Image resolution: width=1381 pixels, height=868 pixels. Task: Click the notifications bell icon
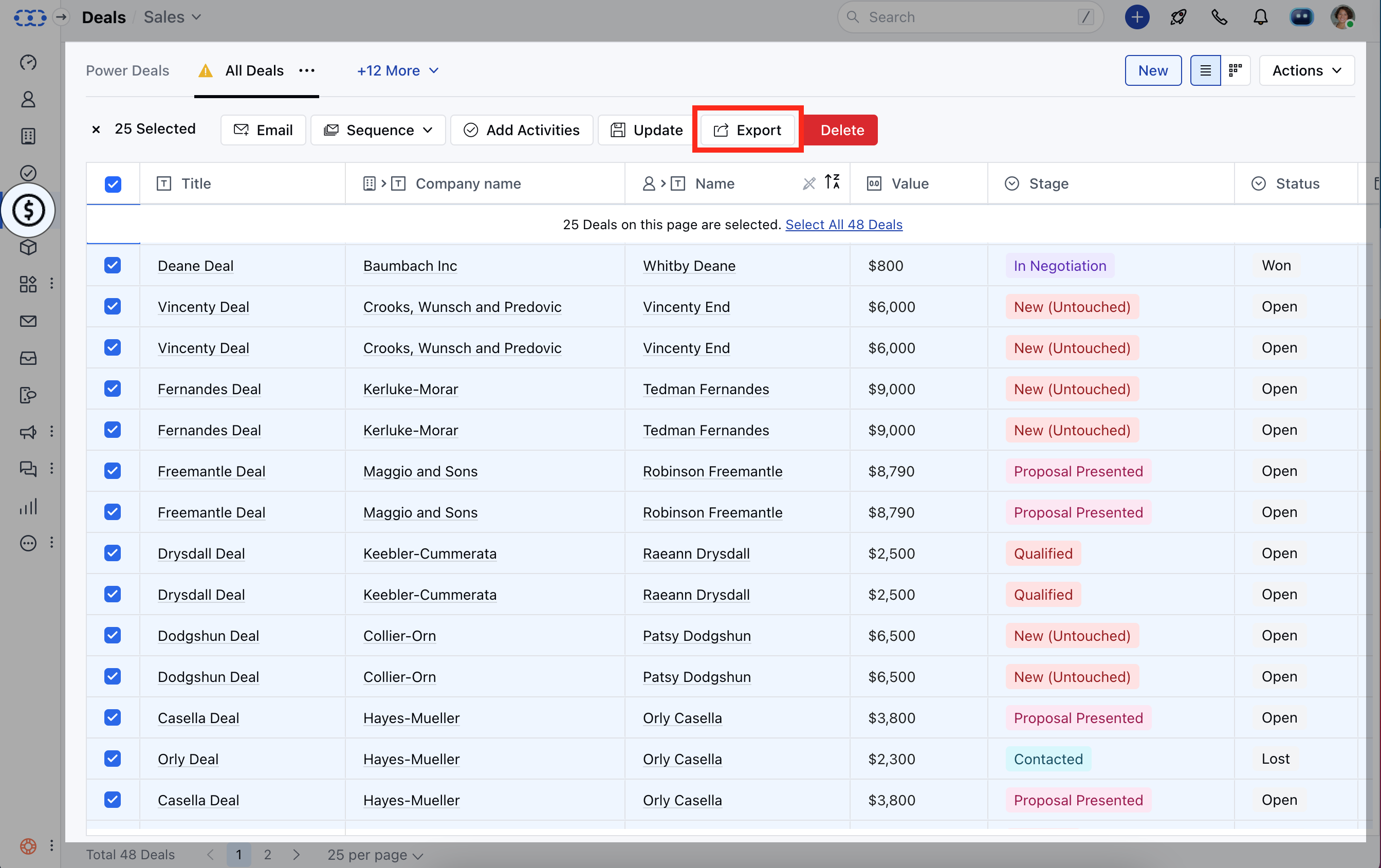(1260, 17)
